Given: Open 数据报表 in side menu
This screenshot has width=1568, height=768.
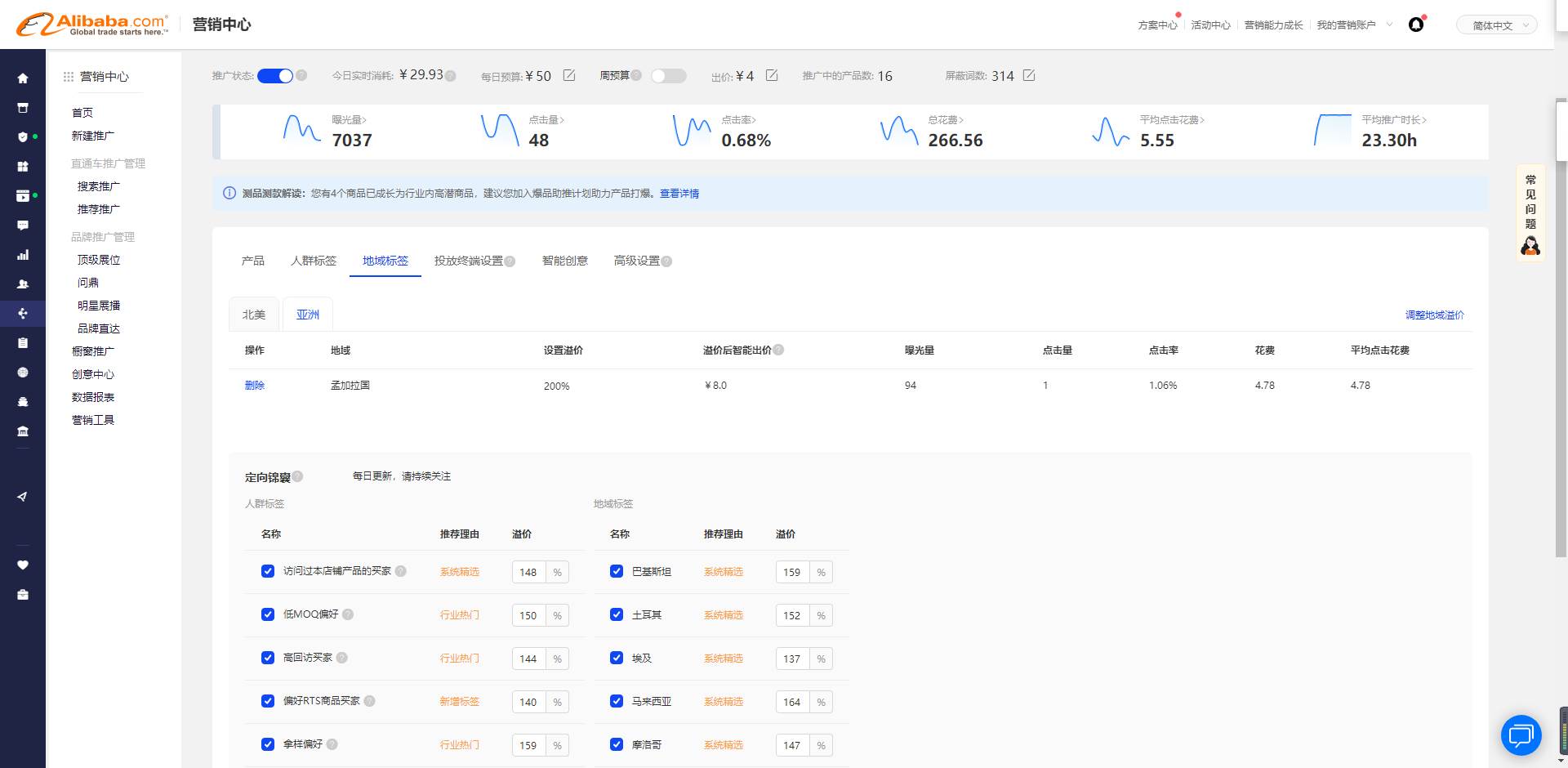Looking at the screenshot, I should (93, 397).
